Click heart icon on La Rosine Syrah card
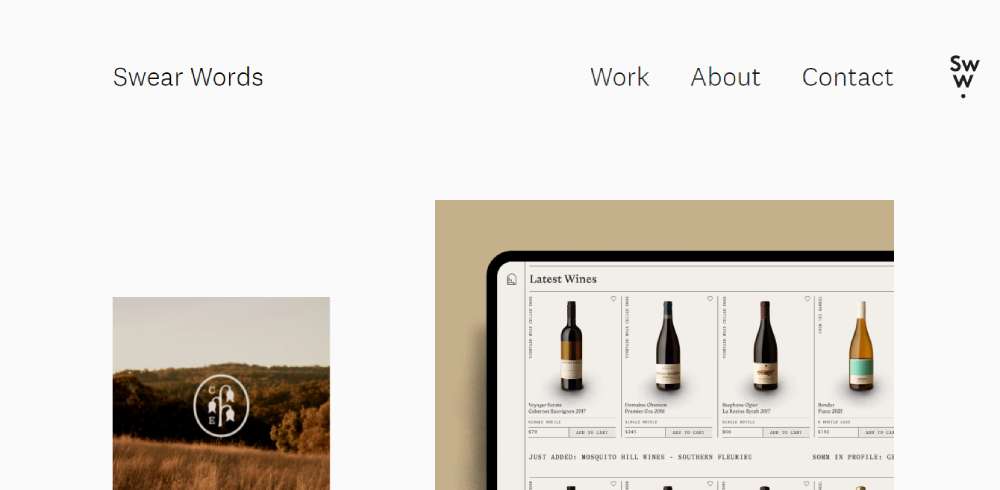This screenshot has width=1000, height=490. [x=807, y=299]
